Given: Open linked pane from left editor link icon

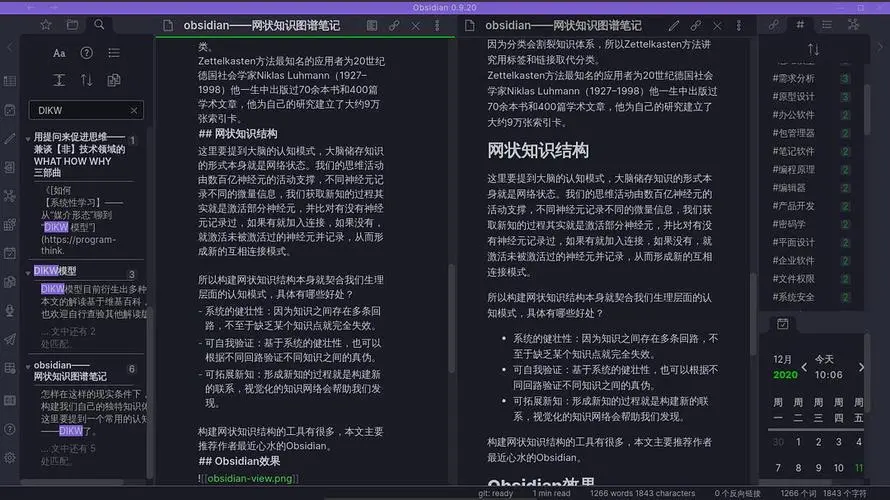Looking at the screenshot, I should pos(394,26).
